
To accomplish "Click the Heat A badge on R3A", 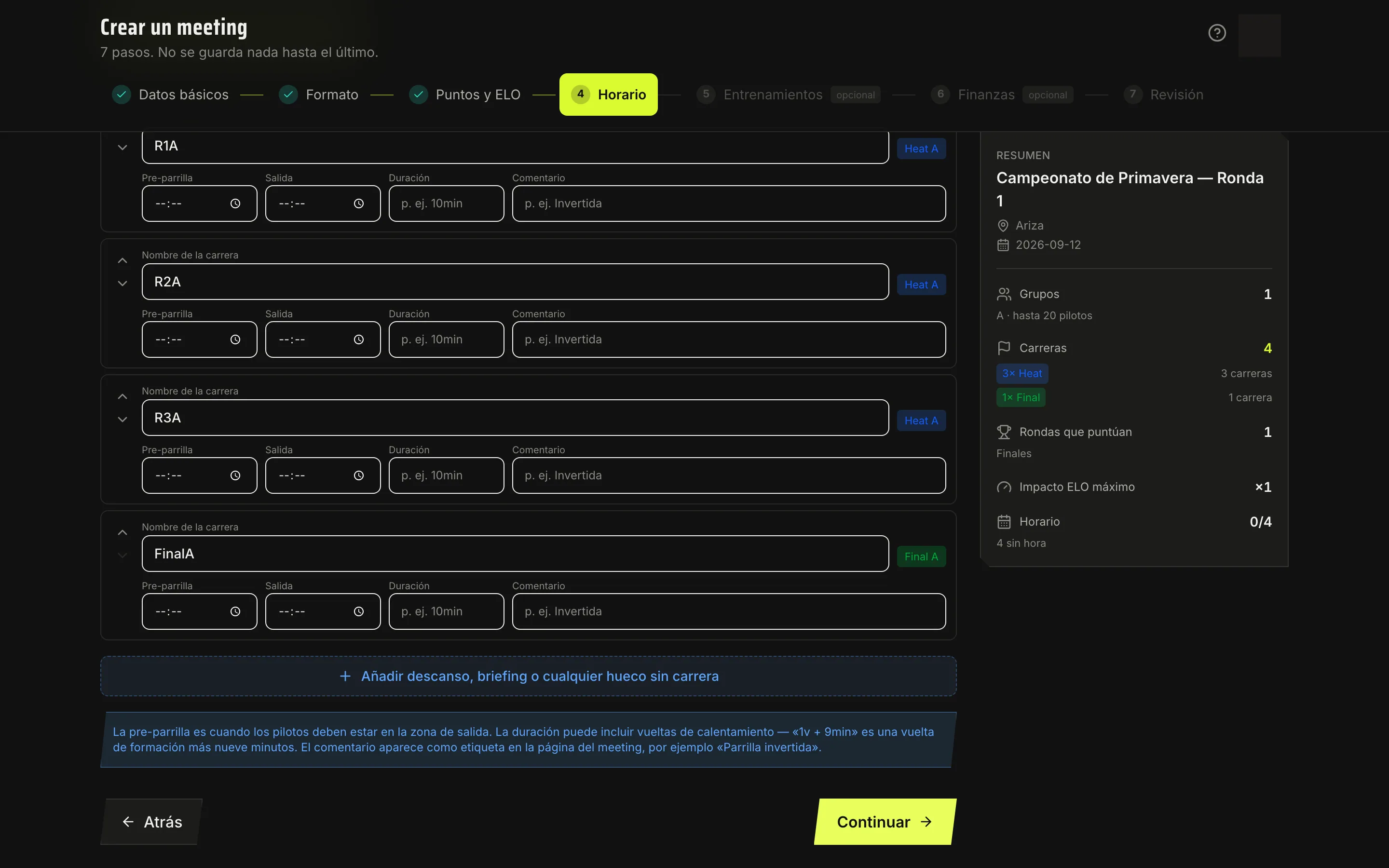I will pyautogui.click(x=921, y=421).
